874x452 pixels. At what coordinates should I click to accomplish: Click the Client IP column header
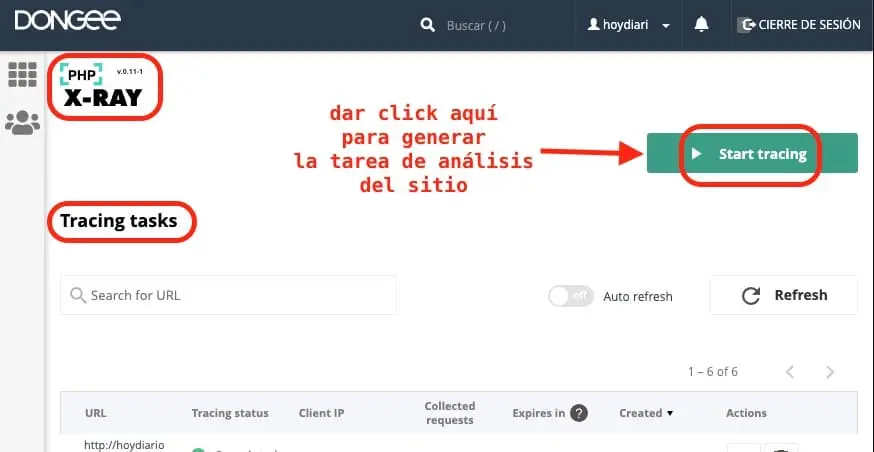(x=321, y=413)
